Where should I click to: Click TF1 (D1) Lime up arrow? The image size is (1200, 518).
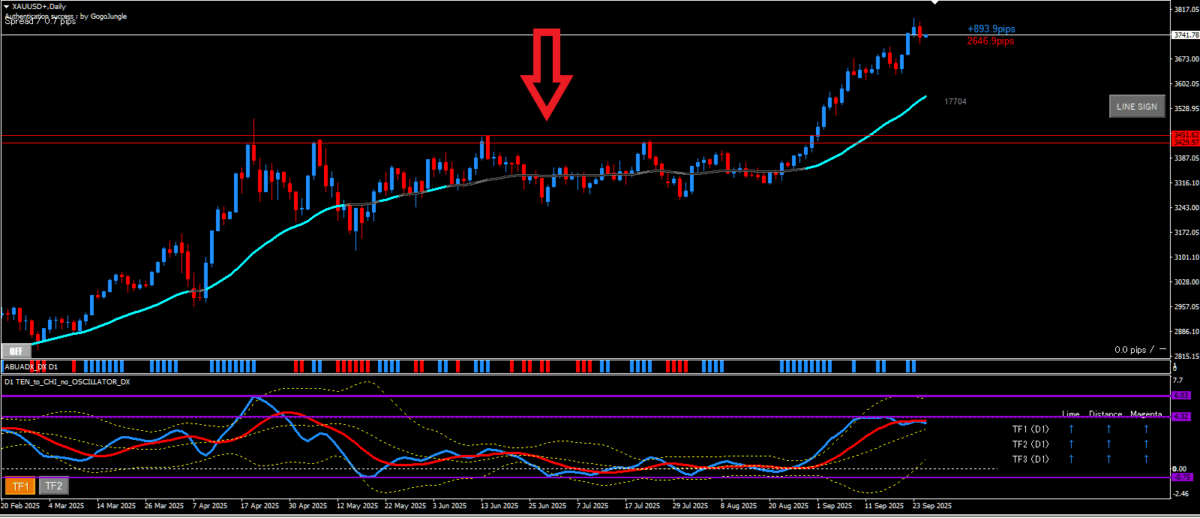click(x=1072, y=428)
